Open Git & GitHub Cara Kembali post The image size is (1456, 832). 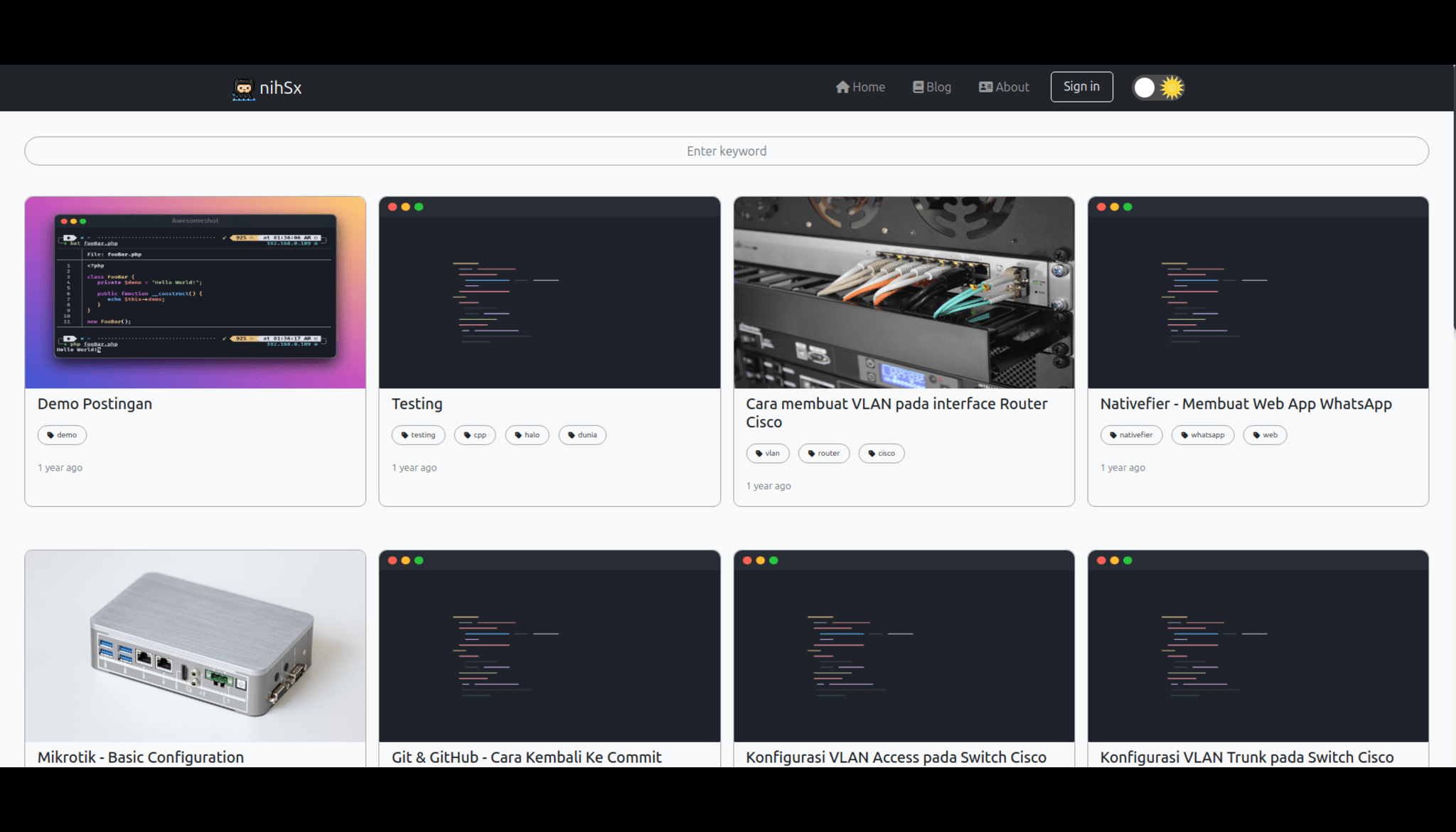coord(526,757)
